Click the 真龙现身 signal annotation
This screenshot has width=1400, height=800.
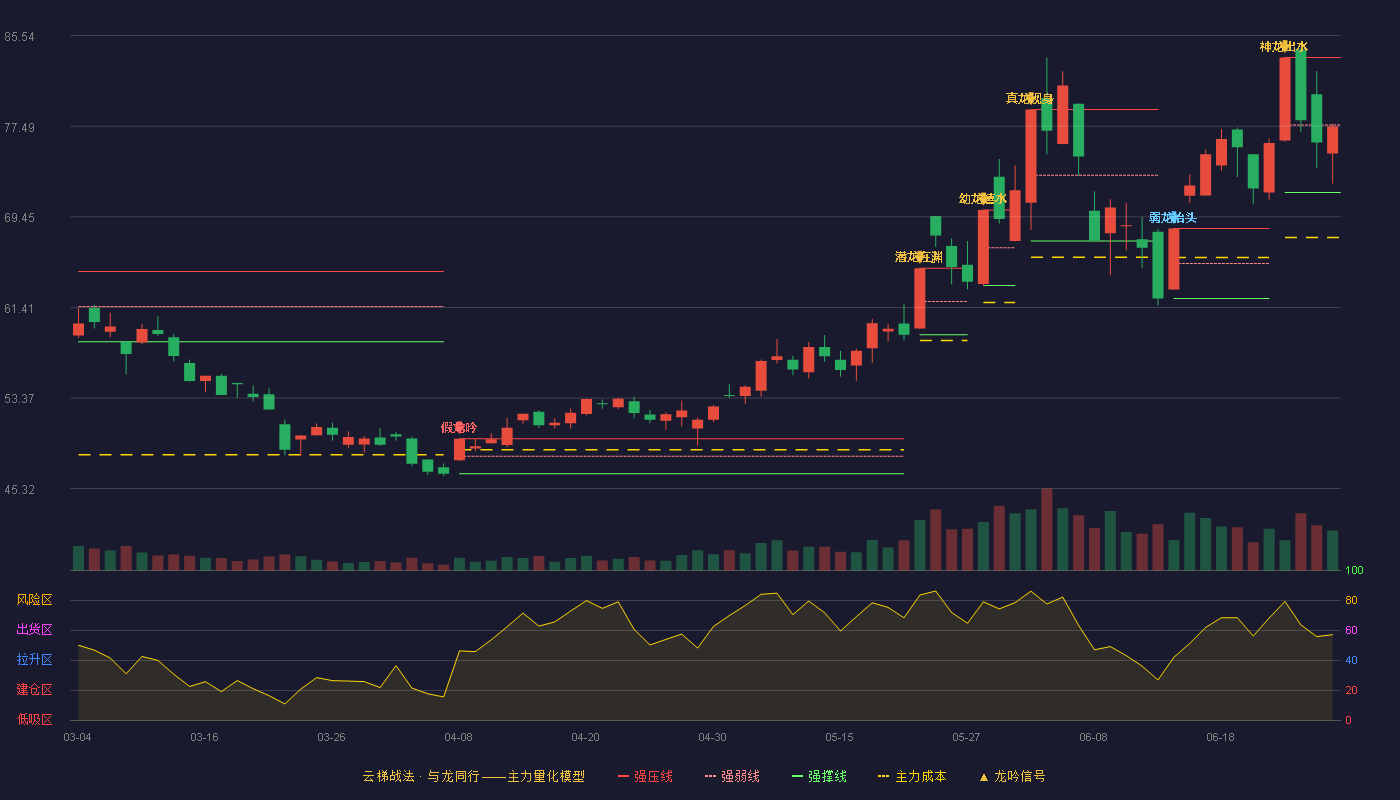[x=1030, y=99]
